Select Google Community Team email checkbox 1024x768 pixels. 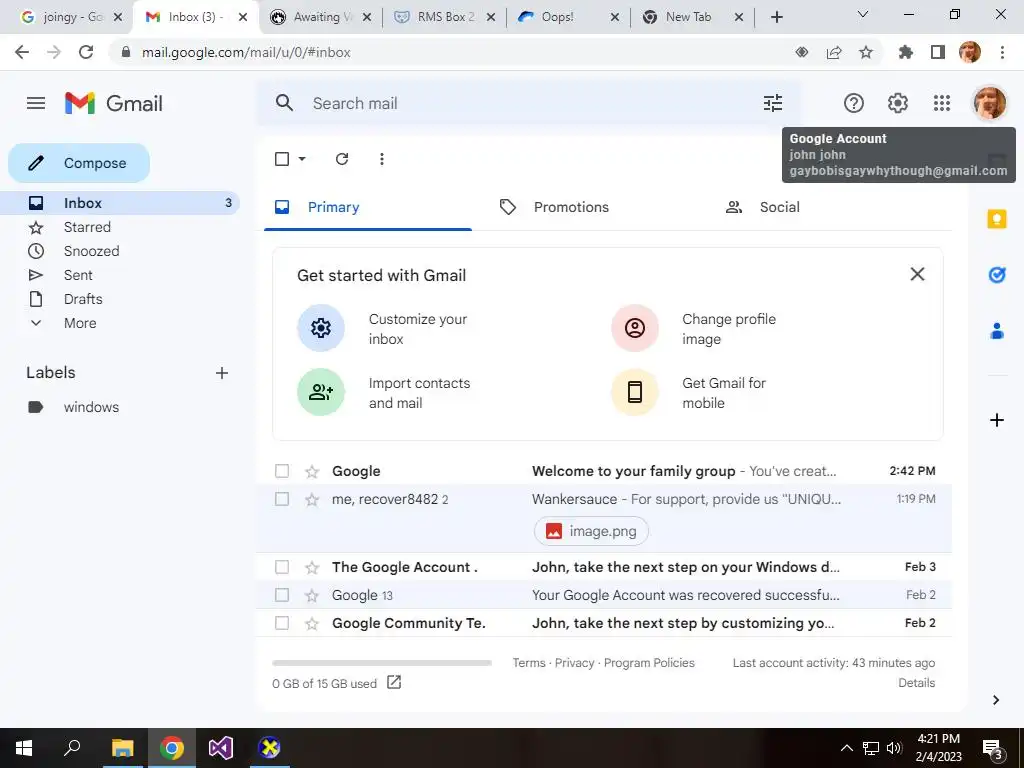[x=281, y=623]
